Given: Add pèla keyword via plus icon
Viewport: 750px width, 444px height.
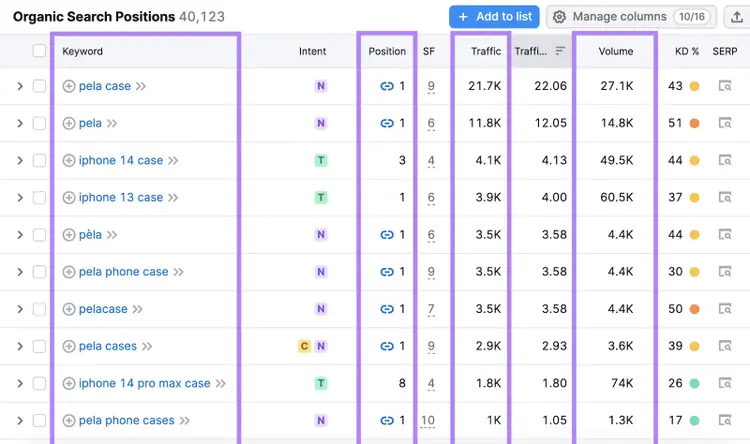Looking at the screenshot, I should (69, 234).
